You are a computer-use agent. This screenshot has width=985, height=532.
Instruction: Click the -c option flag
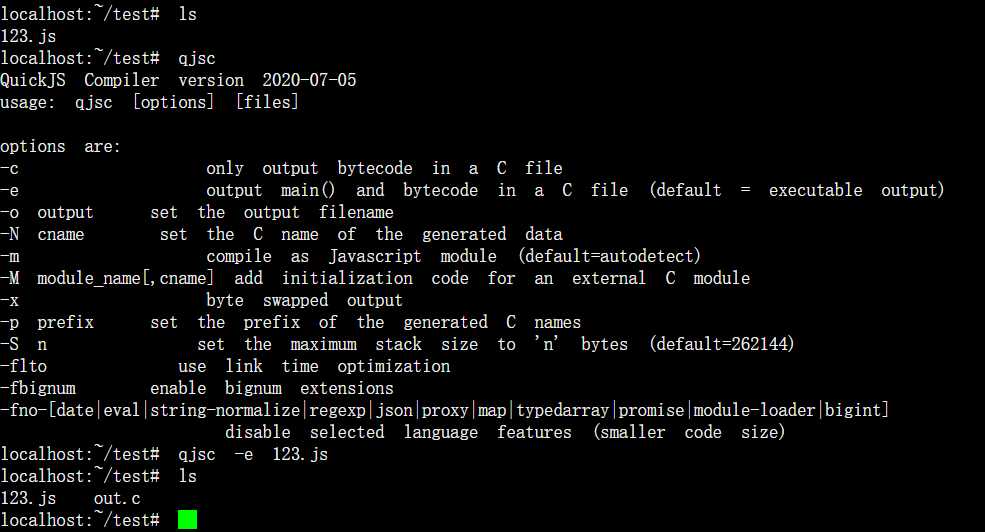click(x=9, y=168)
